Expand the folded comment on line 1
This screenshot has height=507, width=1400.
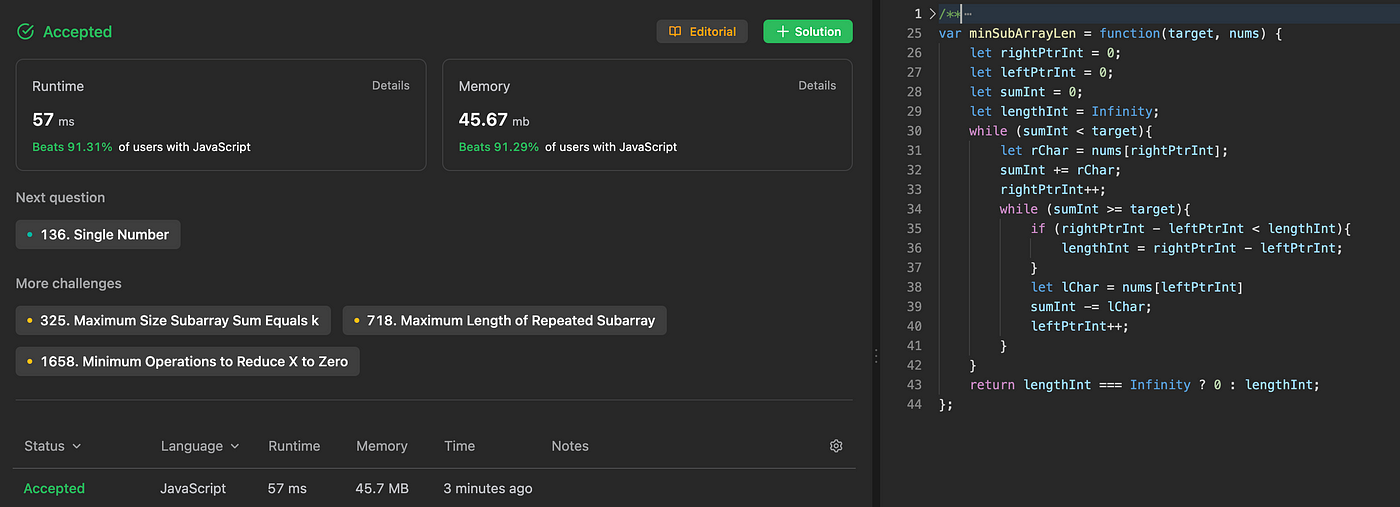[932, 13]
